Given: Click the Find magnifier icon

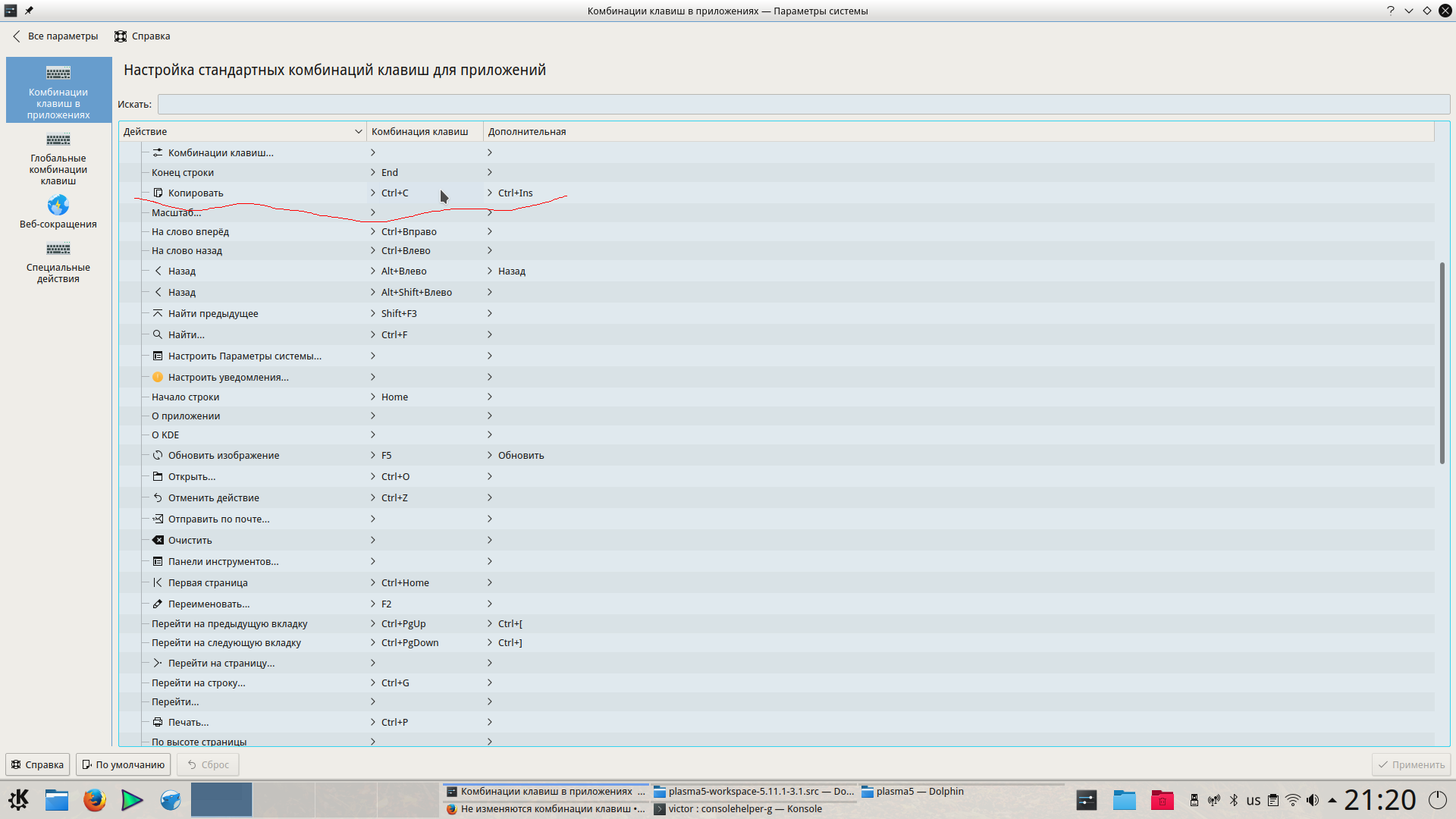Looking at the screenshot, I should (x=158, y=334).
